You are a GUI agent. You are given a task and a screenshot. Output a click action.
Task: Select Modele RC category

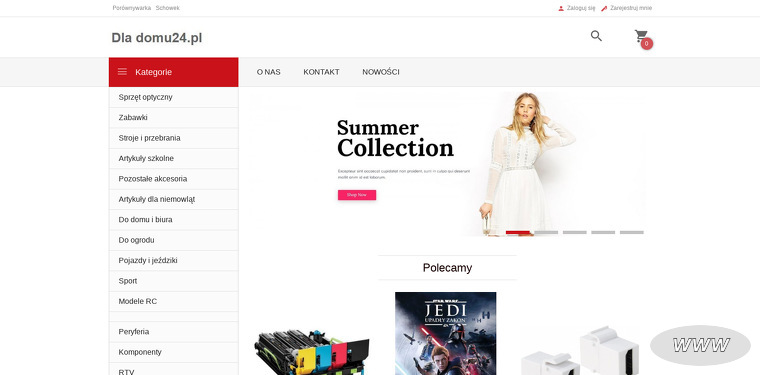point(174,301)
